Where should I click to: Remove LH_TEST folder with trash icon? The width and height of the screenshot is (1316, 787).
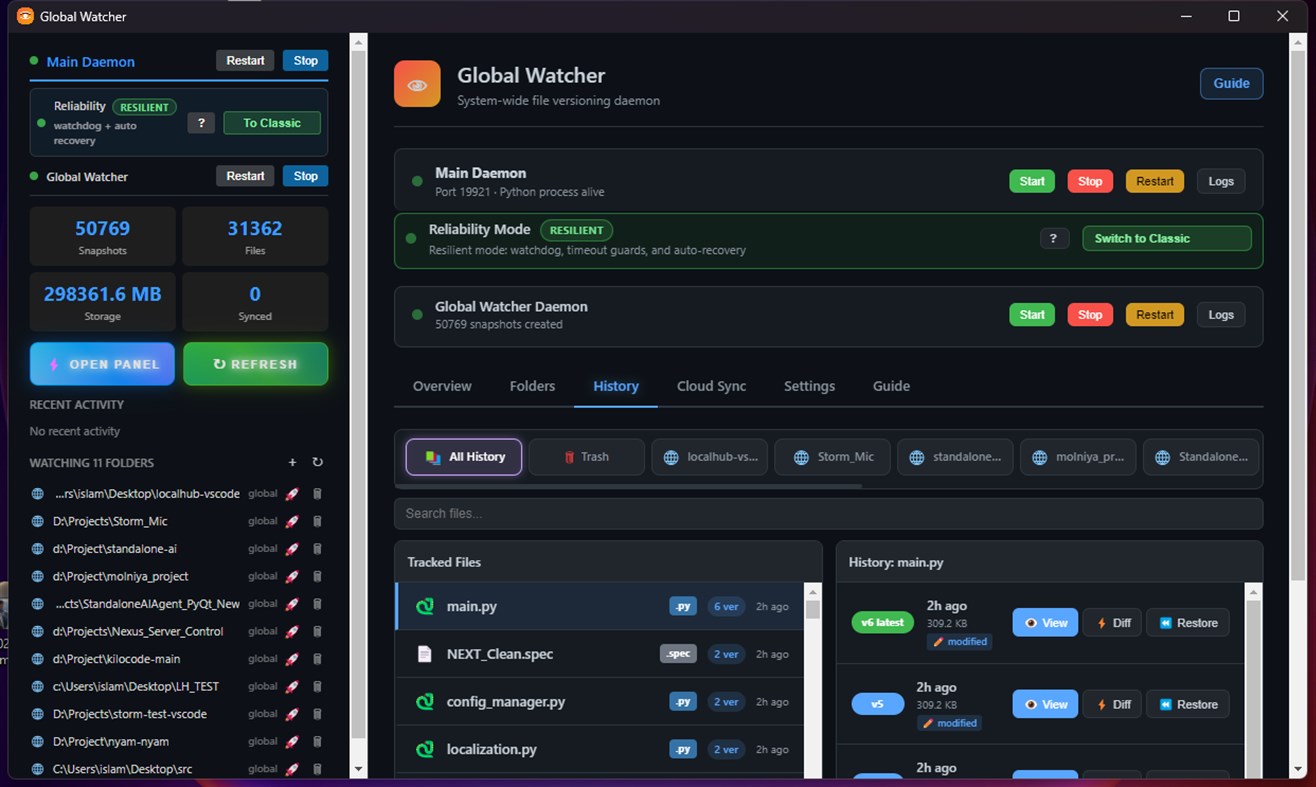[x=317, y=687]
